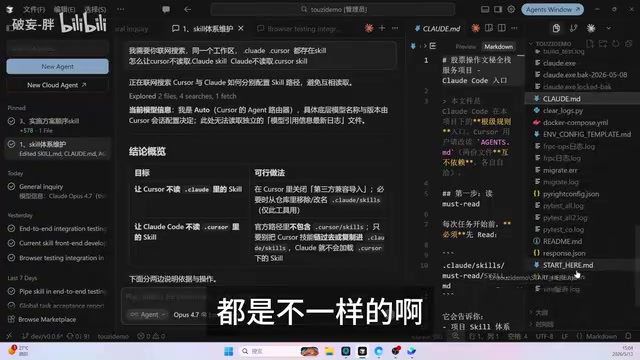Image resolution: width=640 pixels, height=360 pixels.
Task: Switch to Preview mode
Action: [x=466, y=47]
